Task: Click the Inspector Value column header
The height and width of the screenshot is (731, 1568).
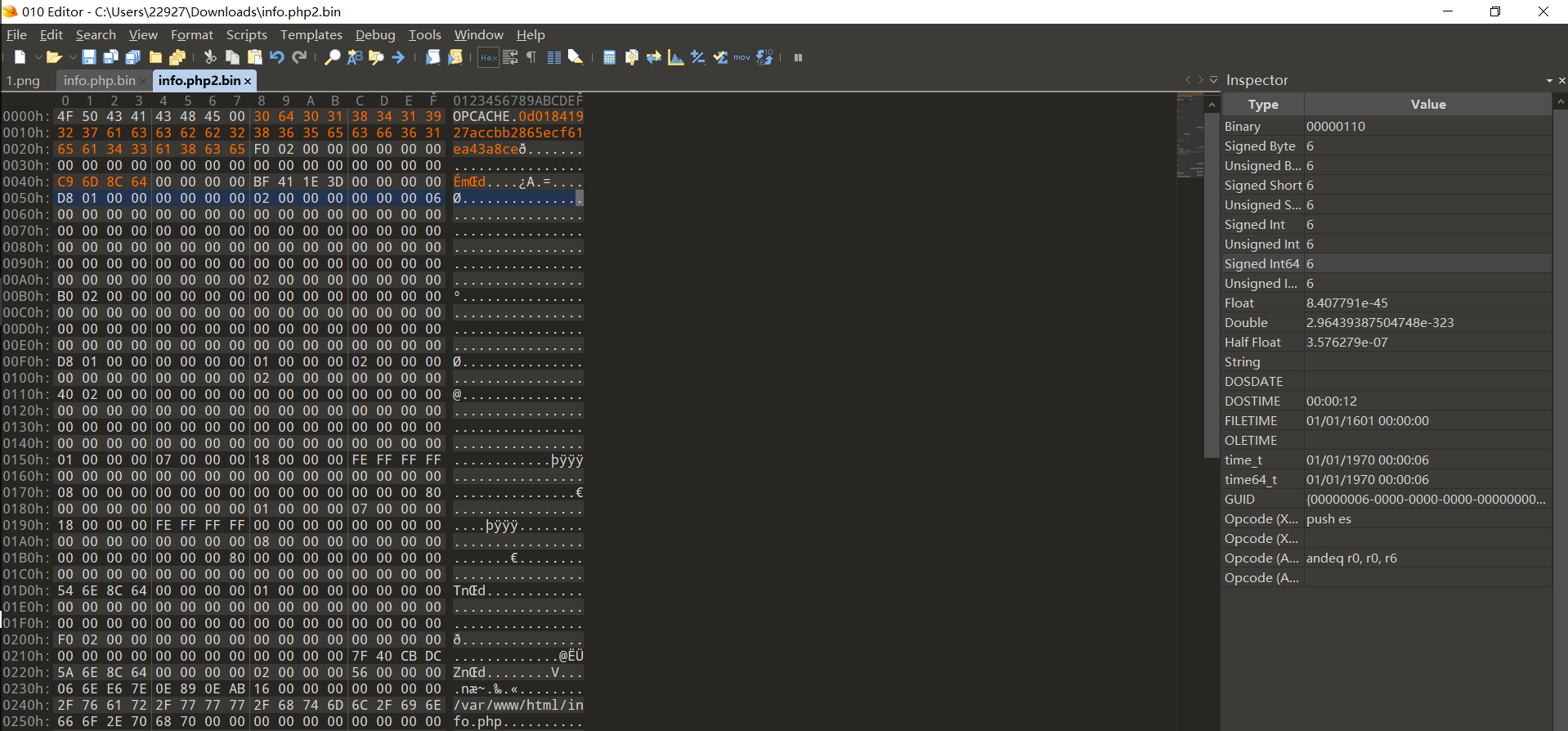Action: click(x=1428, y=104)
